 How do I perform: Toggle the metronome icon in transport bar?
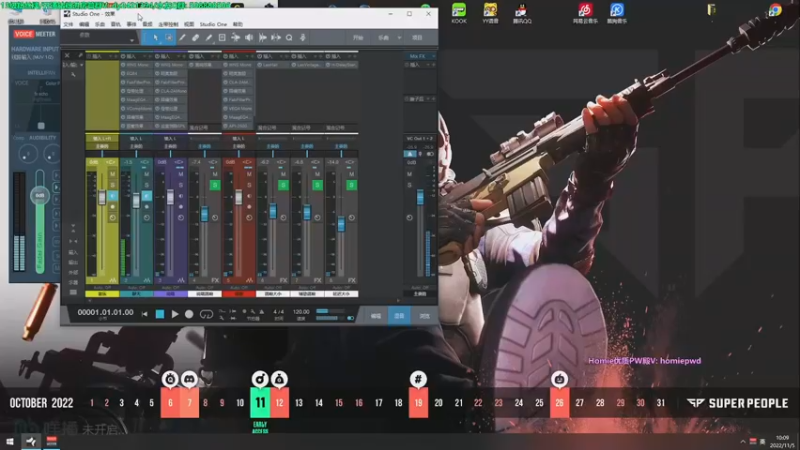[262, 311]
